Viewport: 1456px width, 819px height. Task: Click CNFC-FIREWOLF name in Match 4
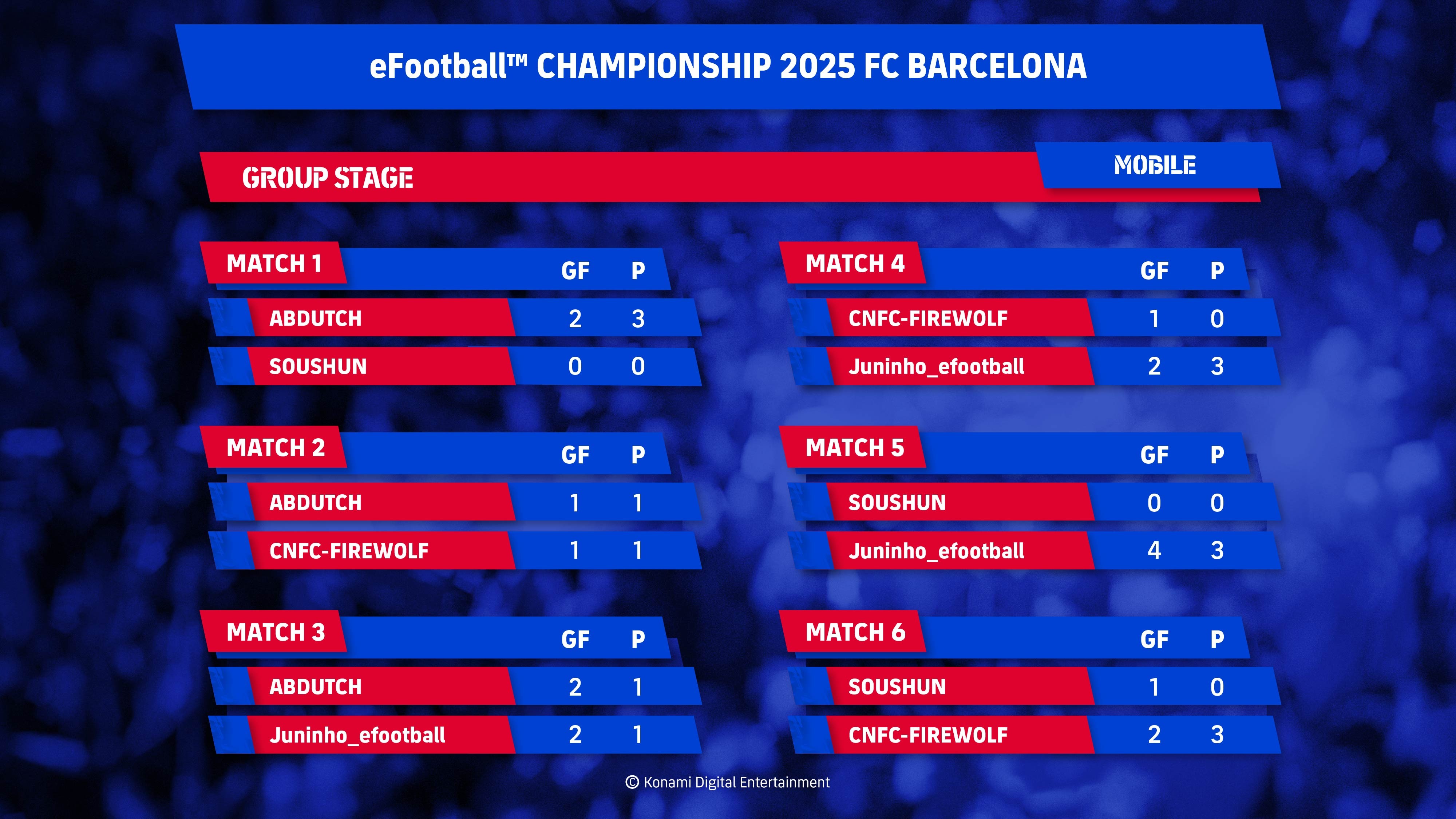tap(927, 318)
